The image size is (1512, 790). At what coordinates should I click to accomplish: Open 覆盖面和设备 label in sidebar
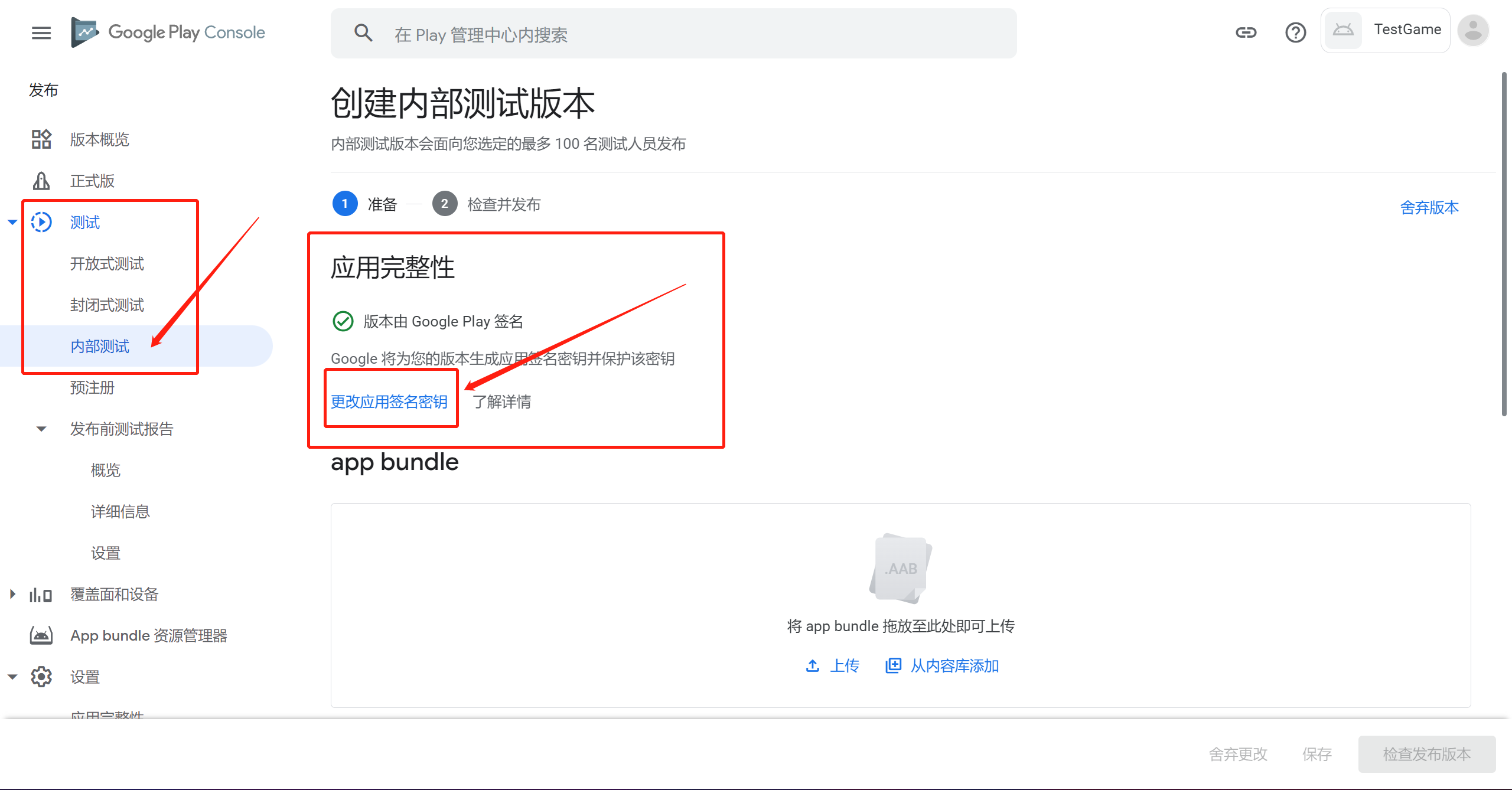pos(115,595)
